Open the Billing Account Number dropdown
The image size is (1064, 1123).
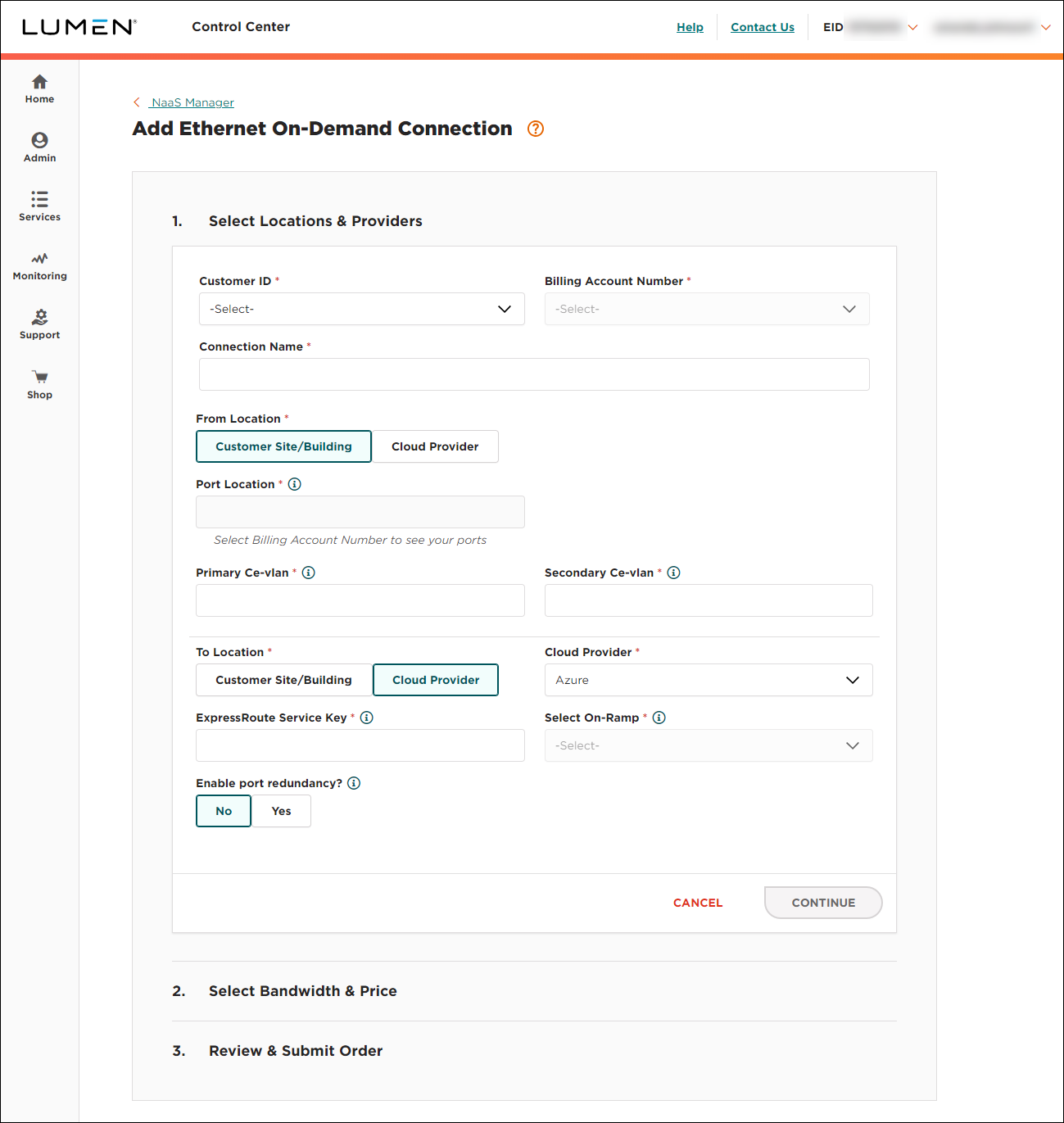coord(707,309)
